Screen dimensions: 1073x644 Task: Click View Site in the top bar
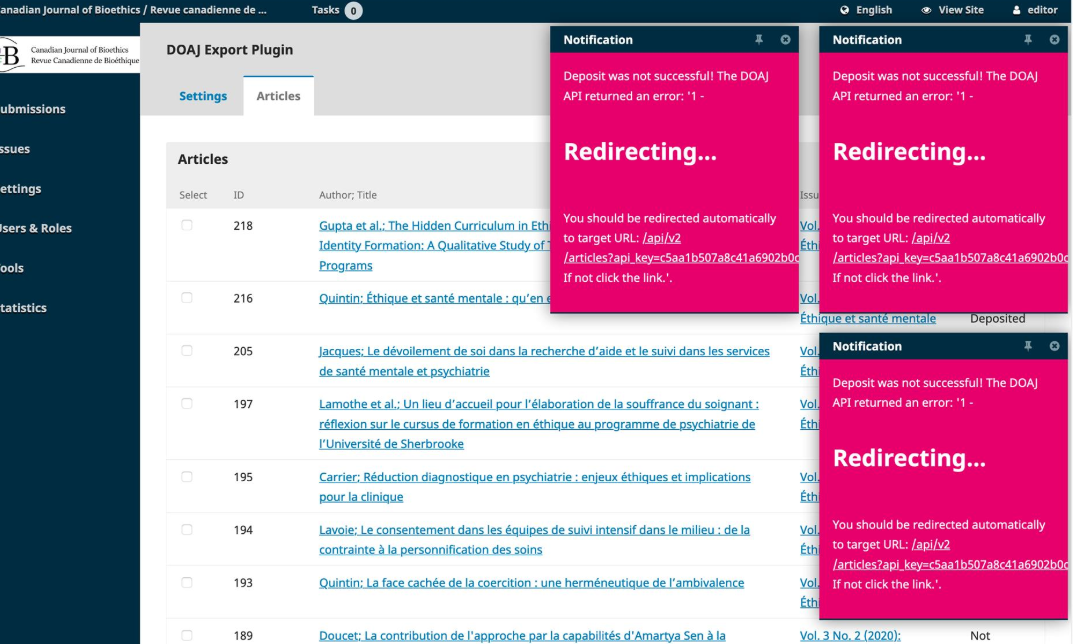[x=953, y=10]
